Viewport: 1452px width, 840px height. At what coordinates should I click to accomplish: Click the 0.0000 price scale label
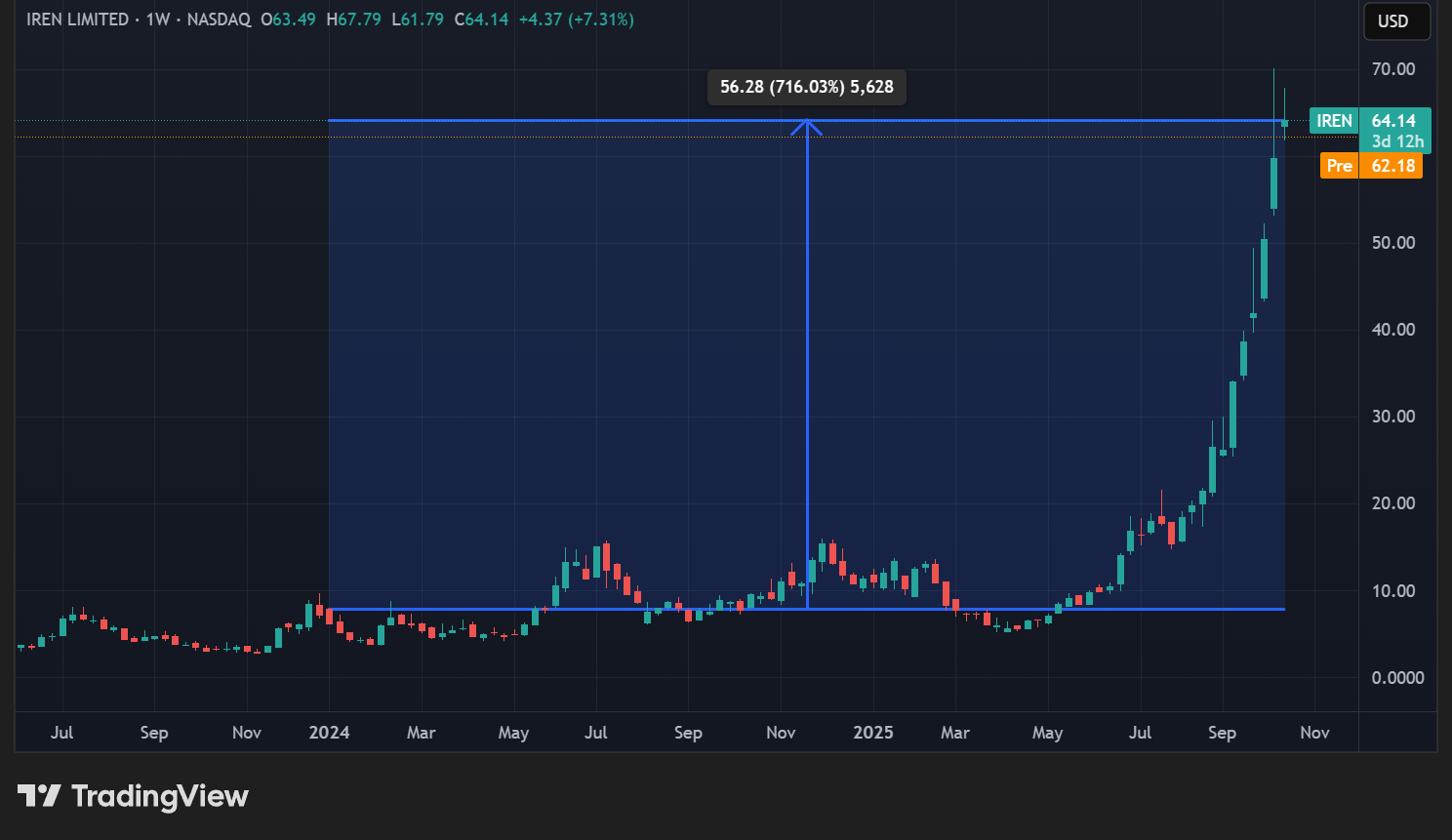click(1397, 678)
